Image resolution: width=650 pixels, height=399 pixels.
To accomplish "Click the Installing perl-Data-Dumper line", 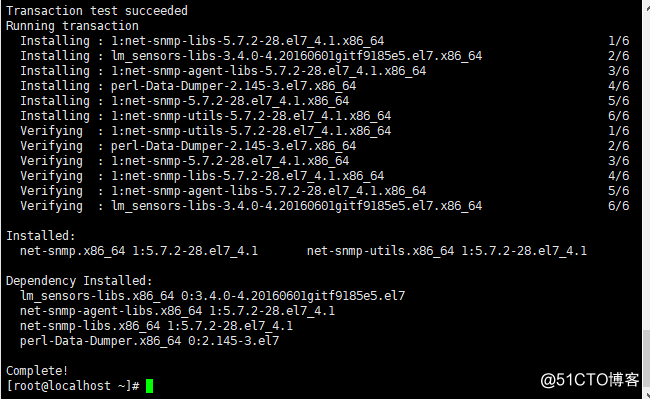I will tap(188, 86).
